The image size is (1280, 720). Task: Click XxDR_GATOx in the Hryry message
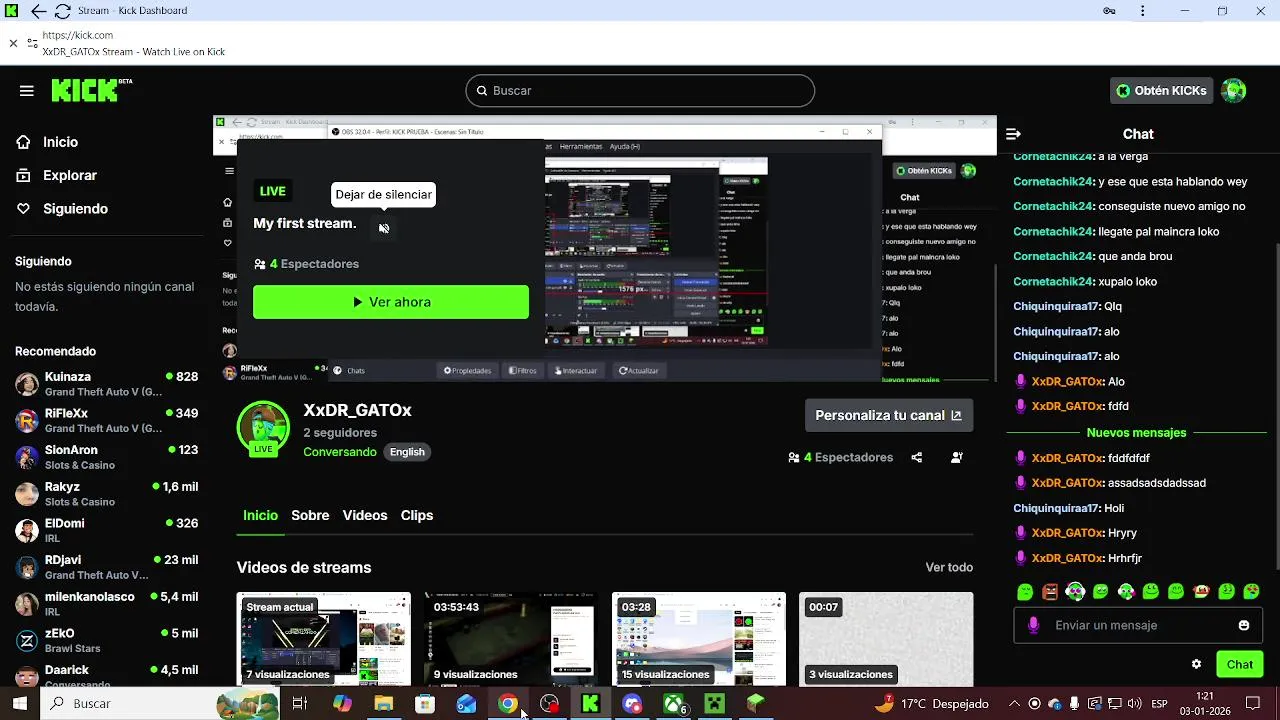point(1067,533)
